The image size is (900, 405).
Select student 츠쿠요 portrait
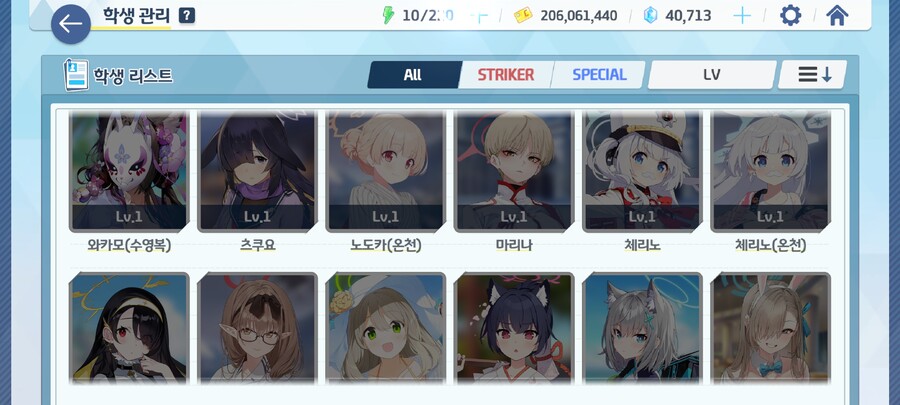257,172
